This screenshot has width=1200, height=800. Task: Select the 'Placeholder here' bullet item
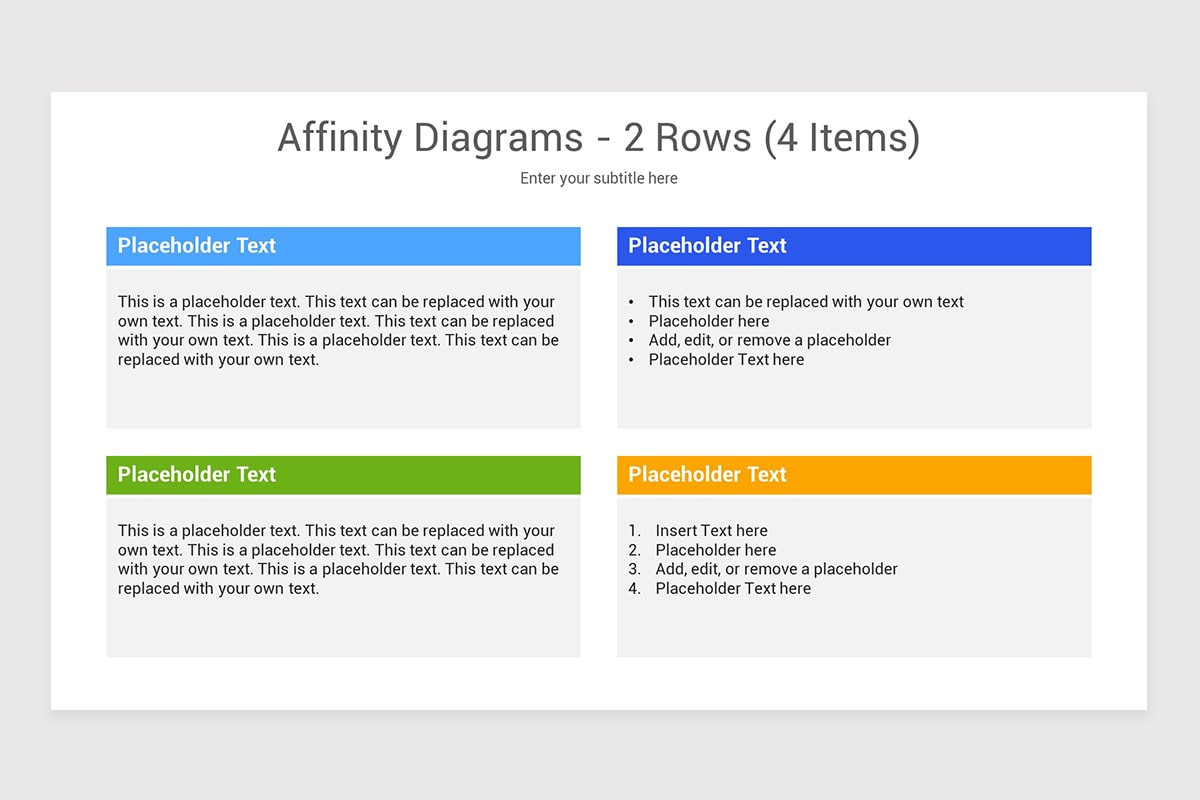pyautogui.click(x=709, y=321)
